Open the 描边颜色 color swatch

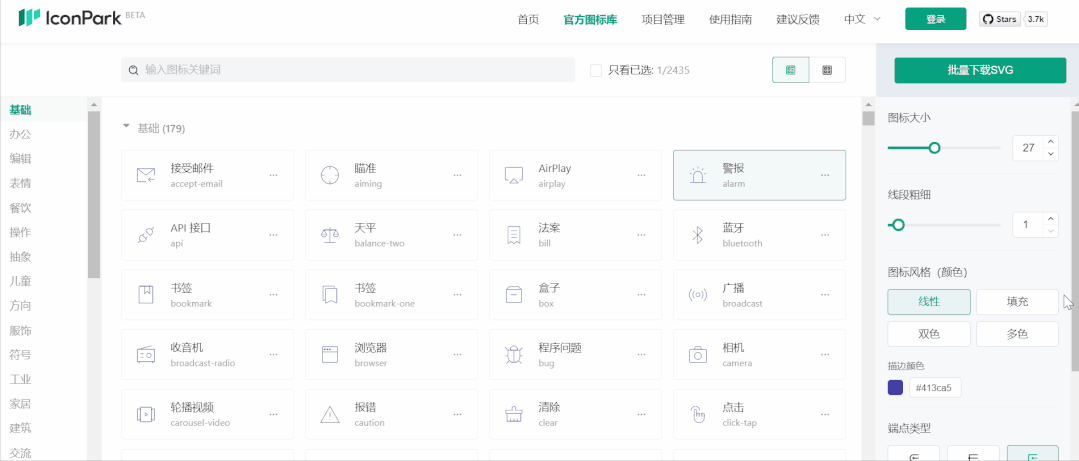(895, 387)
